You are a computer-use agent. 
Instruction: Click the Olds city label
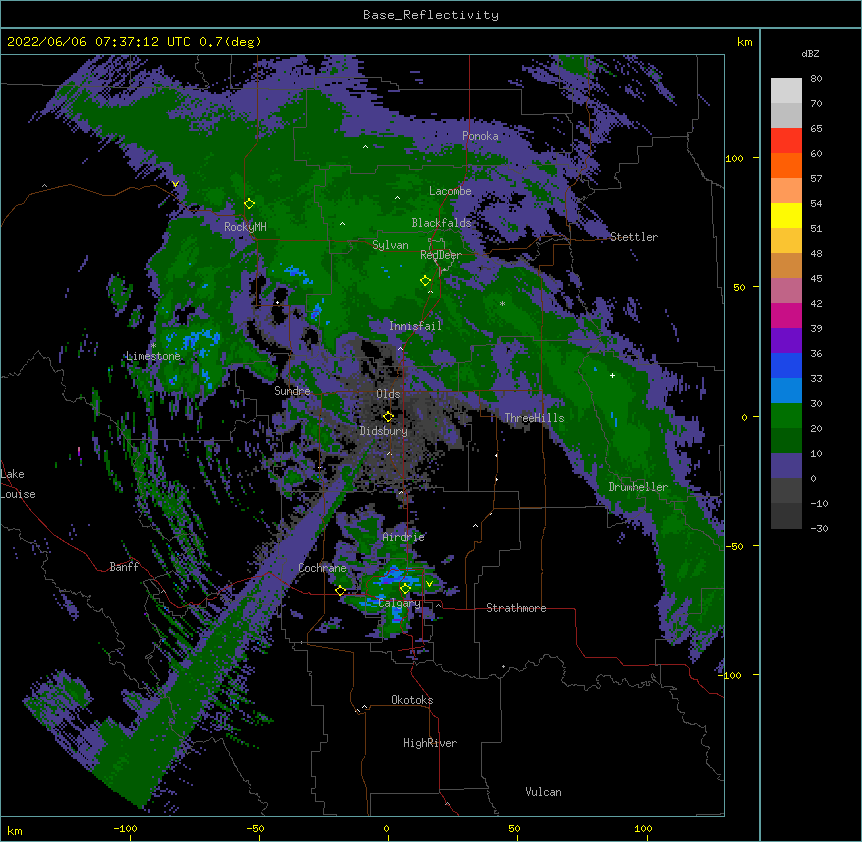coord(388,394)
